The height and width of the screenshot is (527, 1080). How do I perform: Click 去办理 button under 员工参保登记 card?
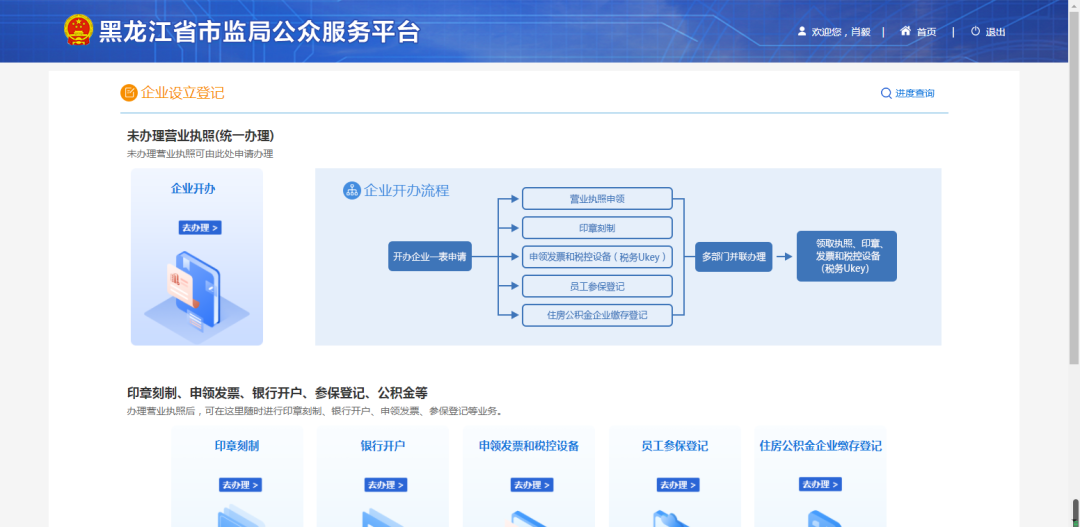coord(678,485)
